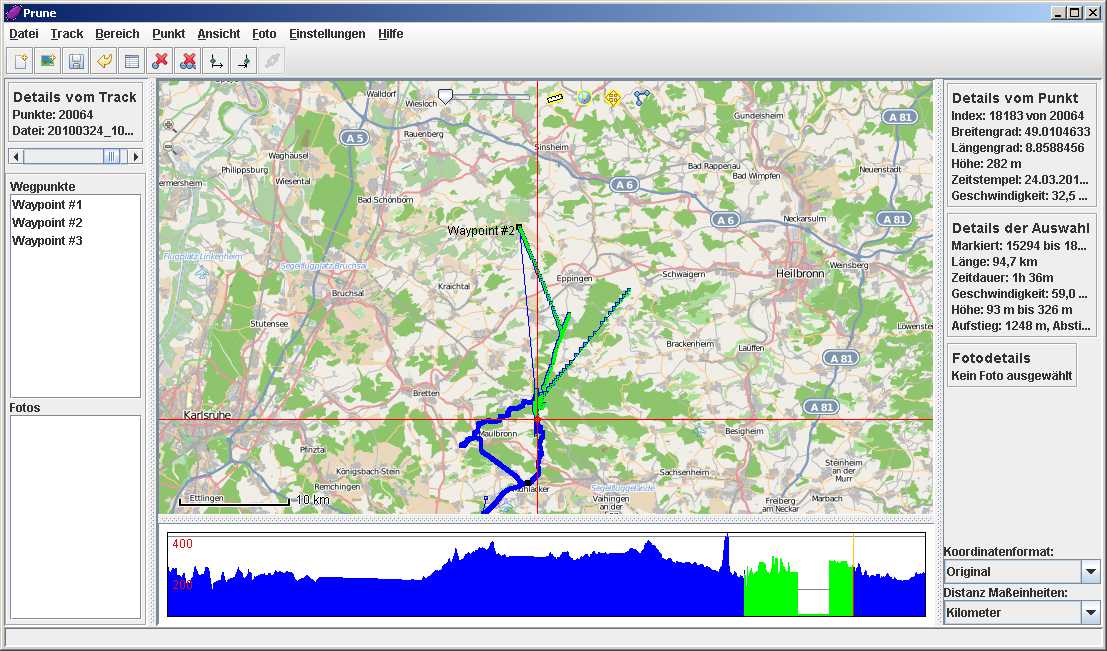Open the Distanz Maßeinheiten dropdown
This screenshot has height=651, width=1107.
point(1090,612)
